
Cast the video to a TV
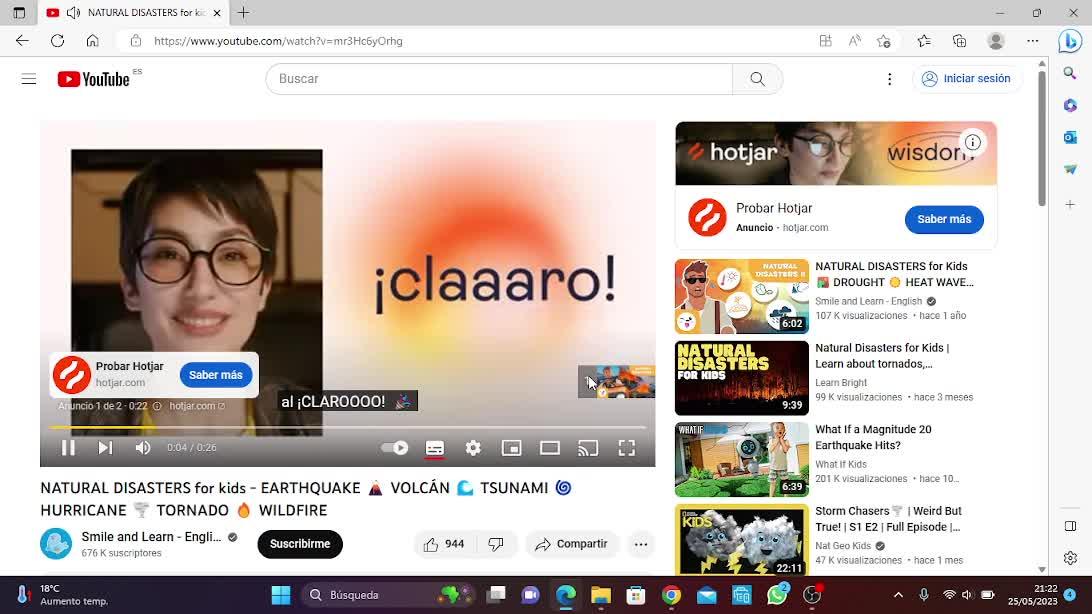588,448
